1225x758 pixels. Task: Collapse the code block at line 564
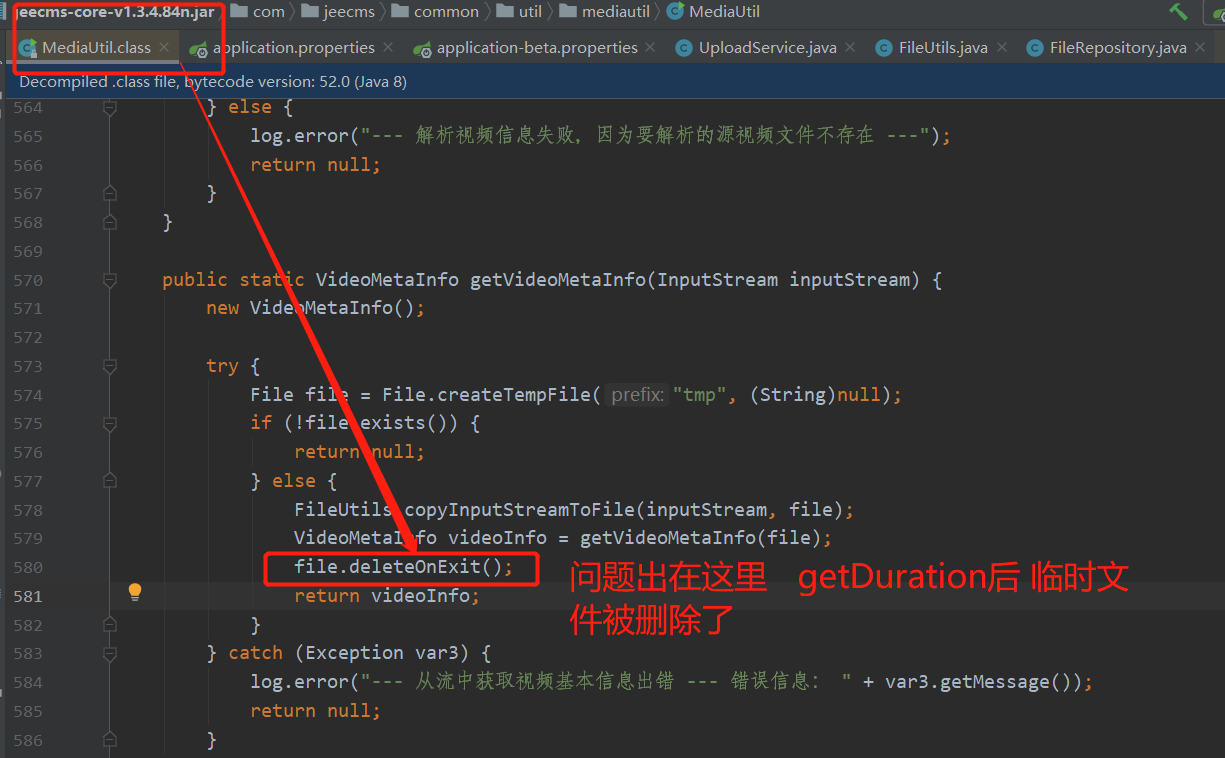click(x=110, y=107)
